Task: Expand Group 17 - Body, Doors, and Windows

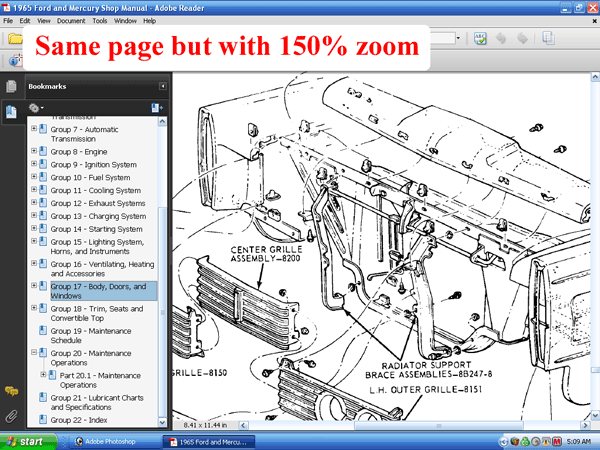Action: 34,285
